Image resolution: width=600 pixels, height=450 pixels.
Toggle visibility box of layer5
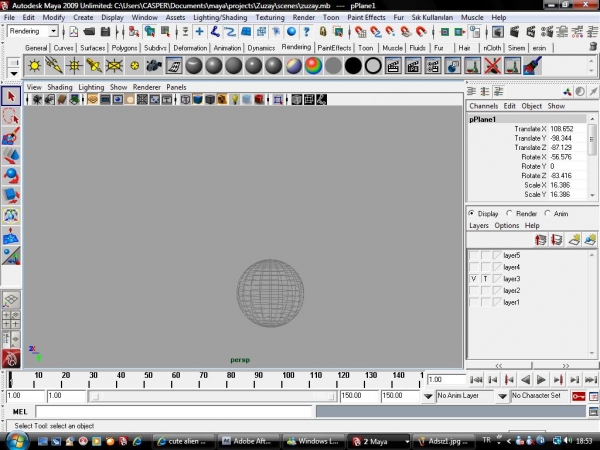[474, 255]
